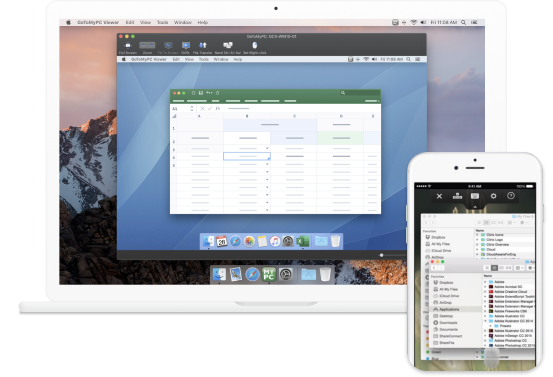
Task: Open Notes in the remote session dock
Action: click(x=262, y=241)
